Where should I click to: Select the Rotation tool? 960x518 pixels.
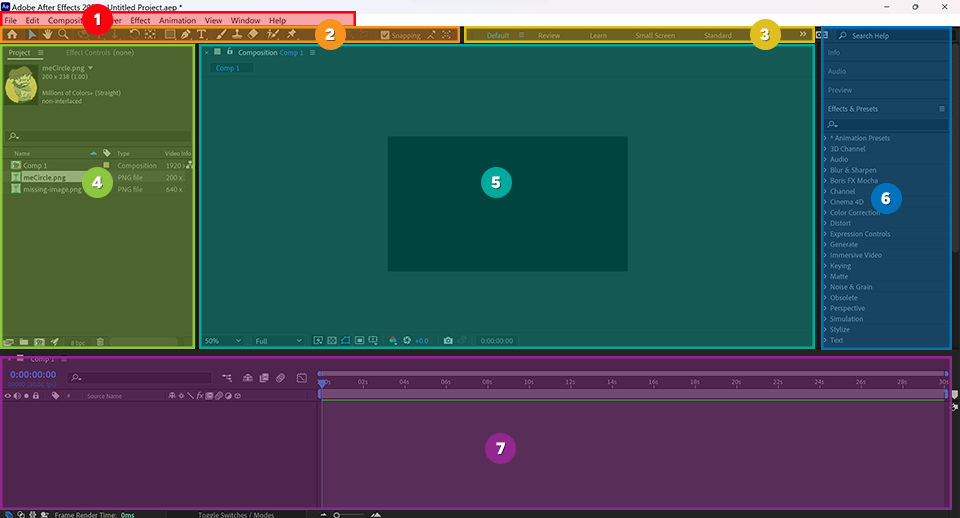[134, 35]
